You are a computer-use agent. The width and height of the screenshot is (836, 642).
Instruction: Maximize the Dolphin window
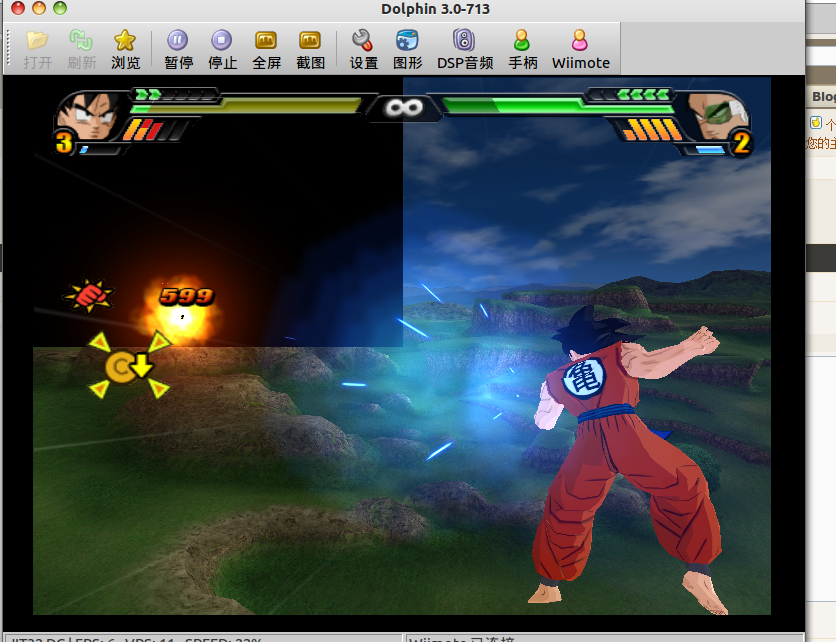tap(60, 8)
